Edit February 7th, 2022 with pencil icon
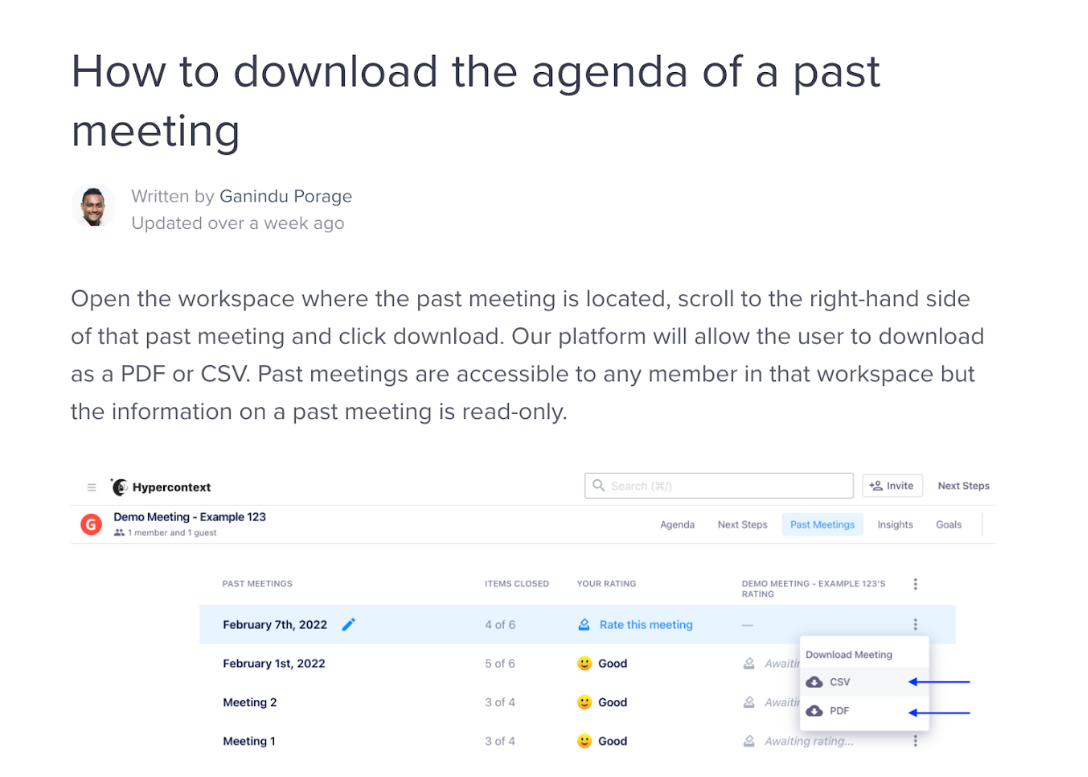Screen dimensions: 1088x777 coord(349,624)
